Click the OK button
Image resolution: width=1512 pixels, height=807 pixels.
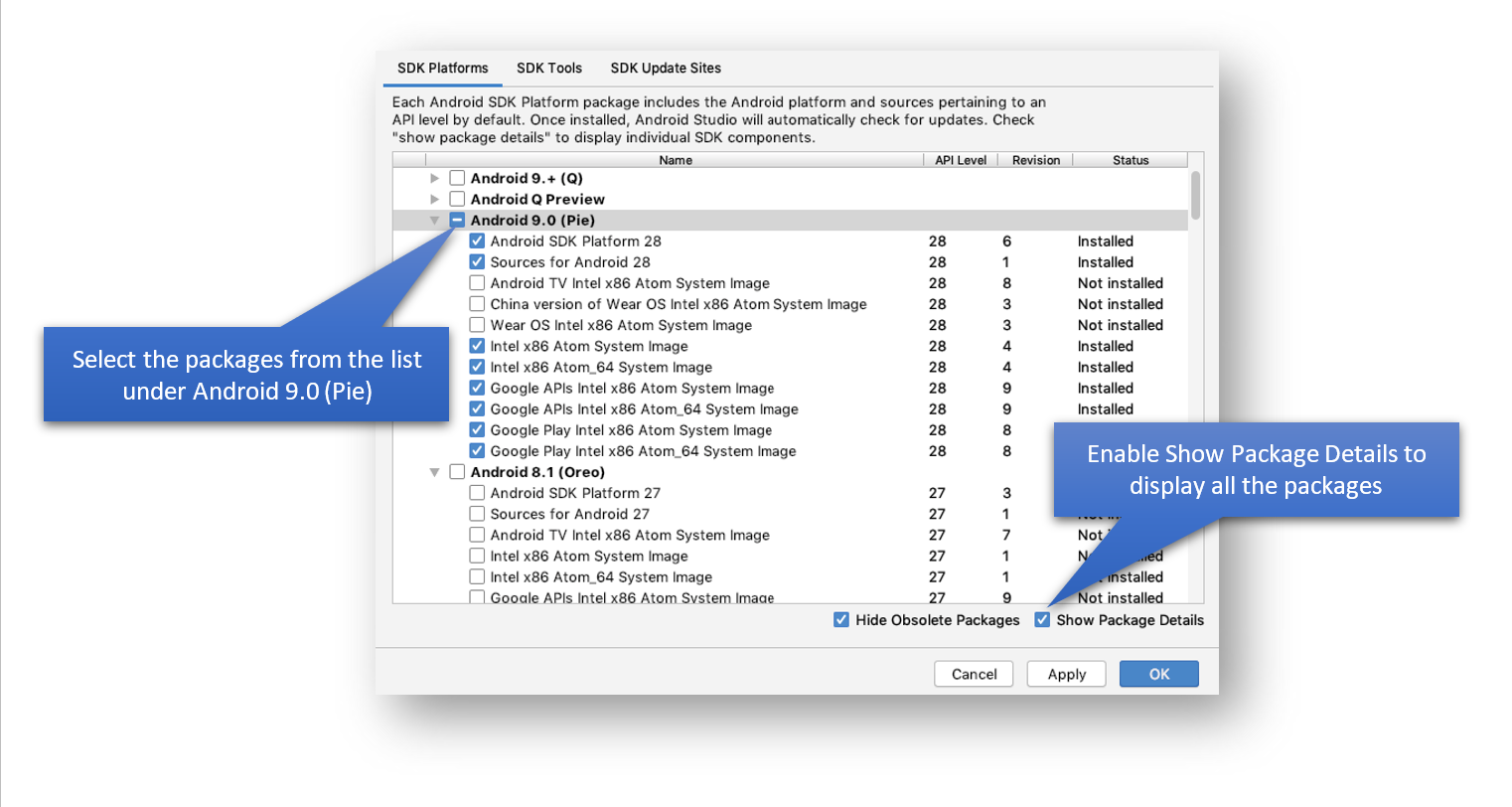coord(1159,674)
